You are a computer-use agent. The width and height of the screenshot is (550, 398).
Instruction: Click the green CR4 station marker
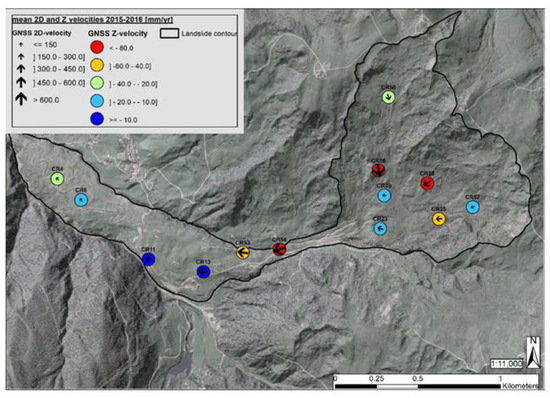click(x=58, y=179)
